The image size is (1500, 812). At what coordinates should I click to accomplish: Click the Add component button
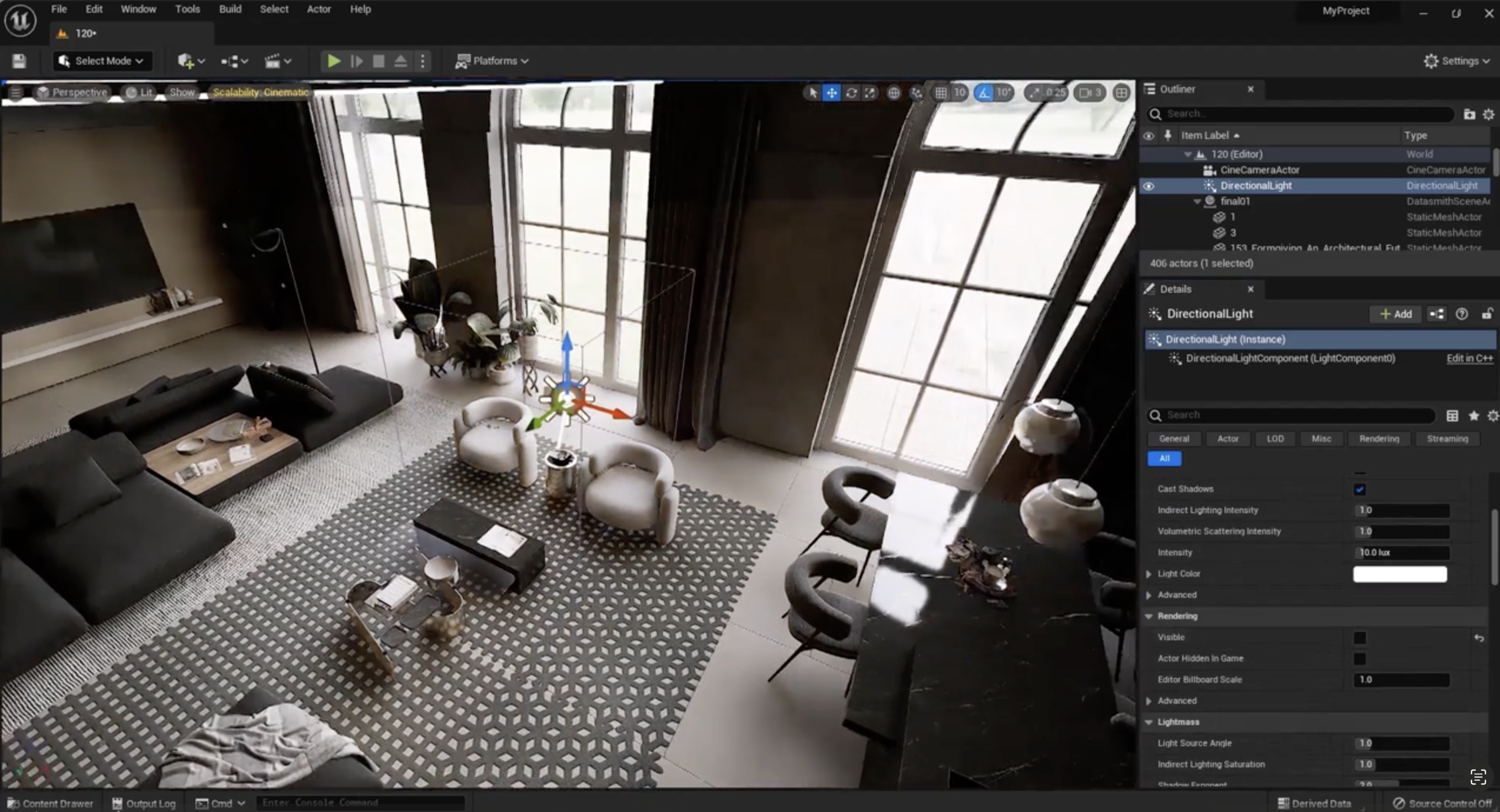point(1395,314)
